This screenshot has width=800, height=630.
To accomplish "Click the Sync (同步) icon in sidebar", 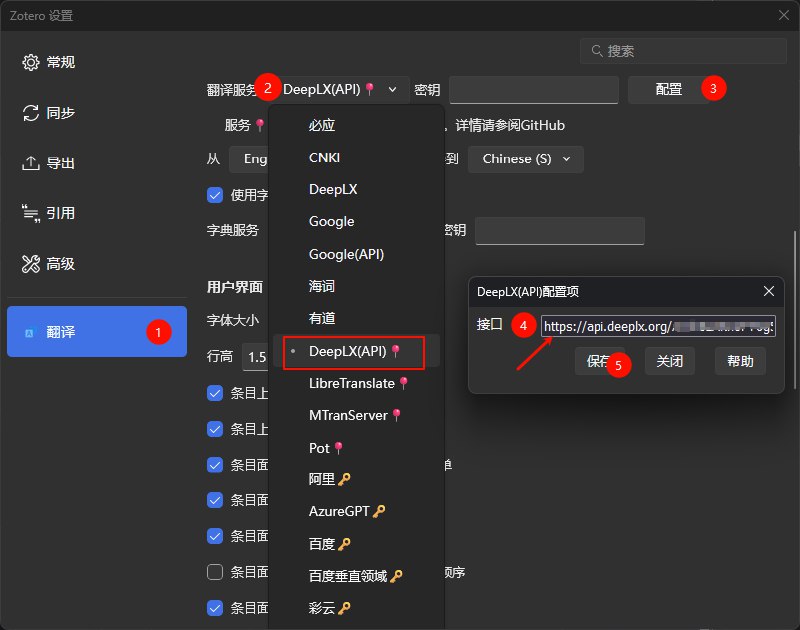I will (31, 113).
